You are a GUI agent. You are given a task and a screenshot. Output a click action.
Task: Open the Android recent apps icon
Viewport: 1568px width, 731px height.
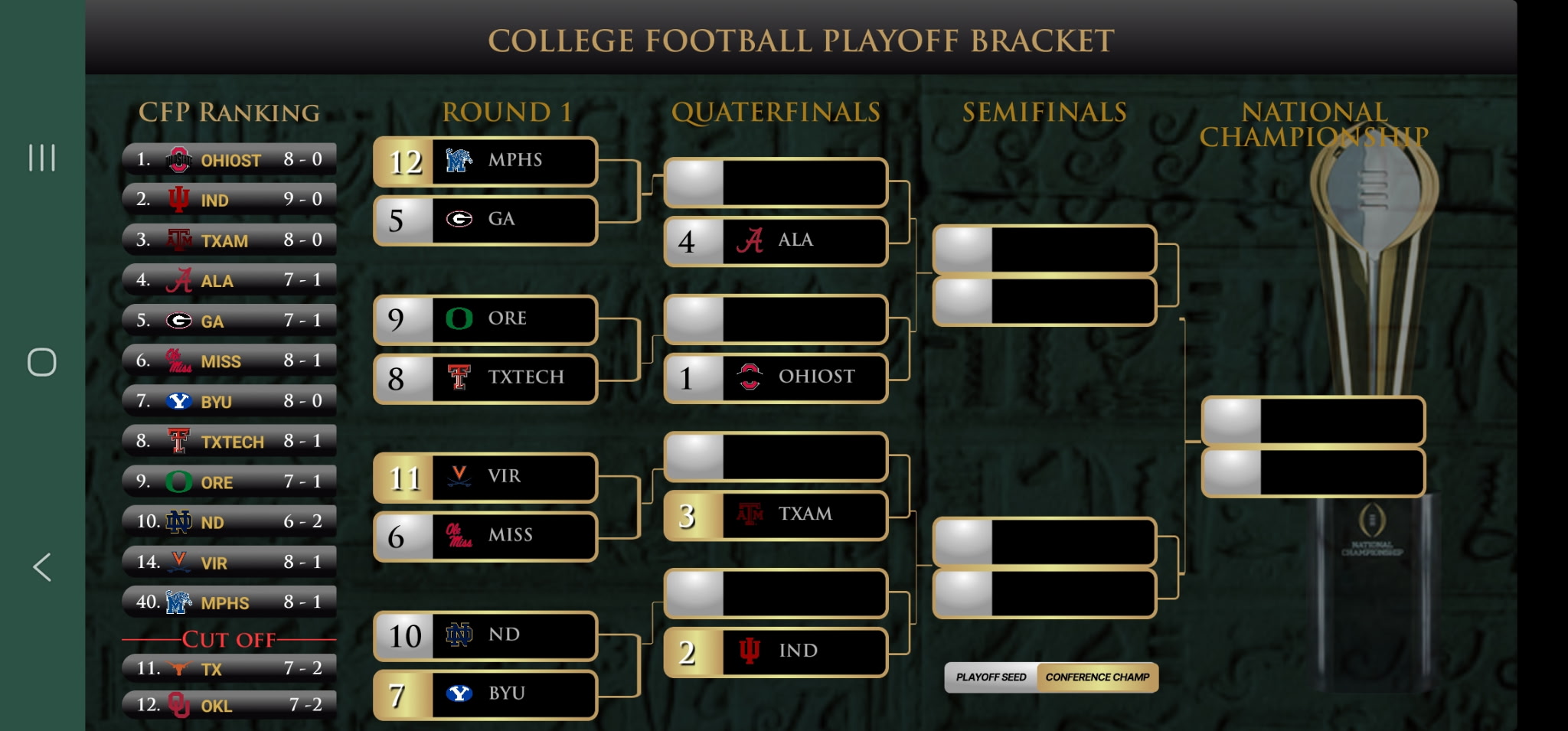pos(42,158)
